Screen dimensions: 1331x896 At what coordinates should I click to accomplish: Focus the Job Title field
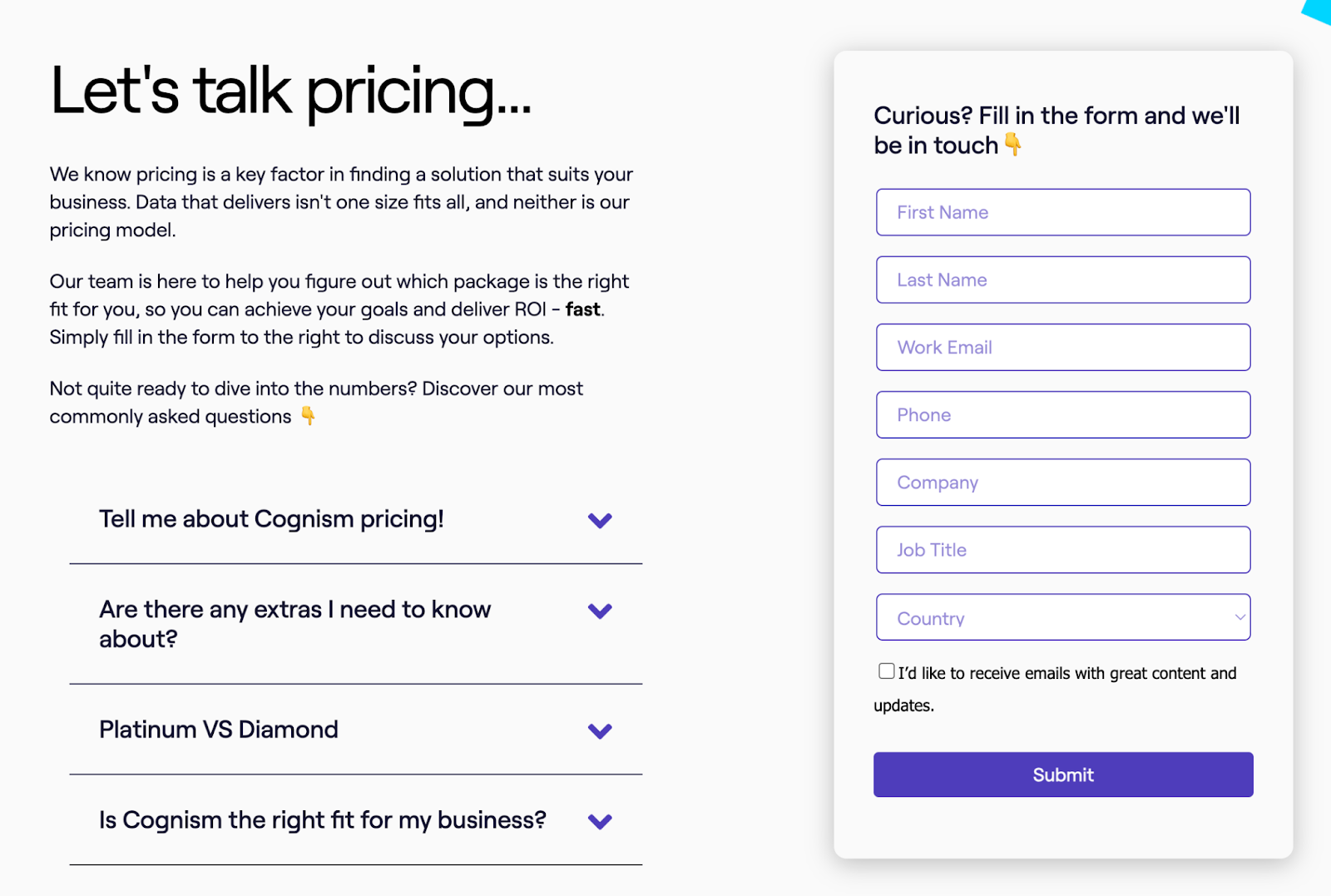1063,549
